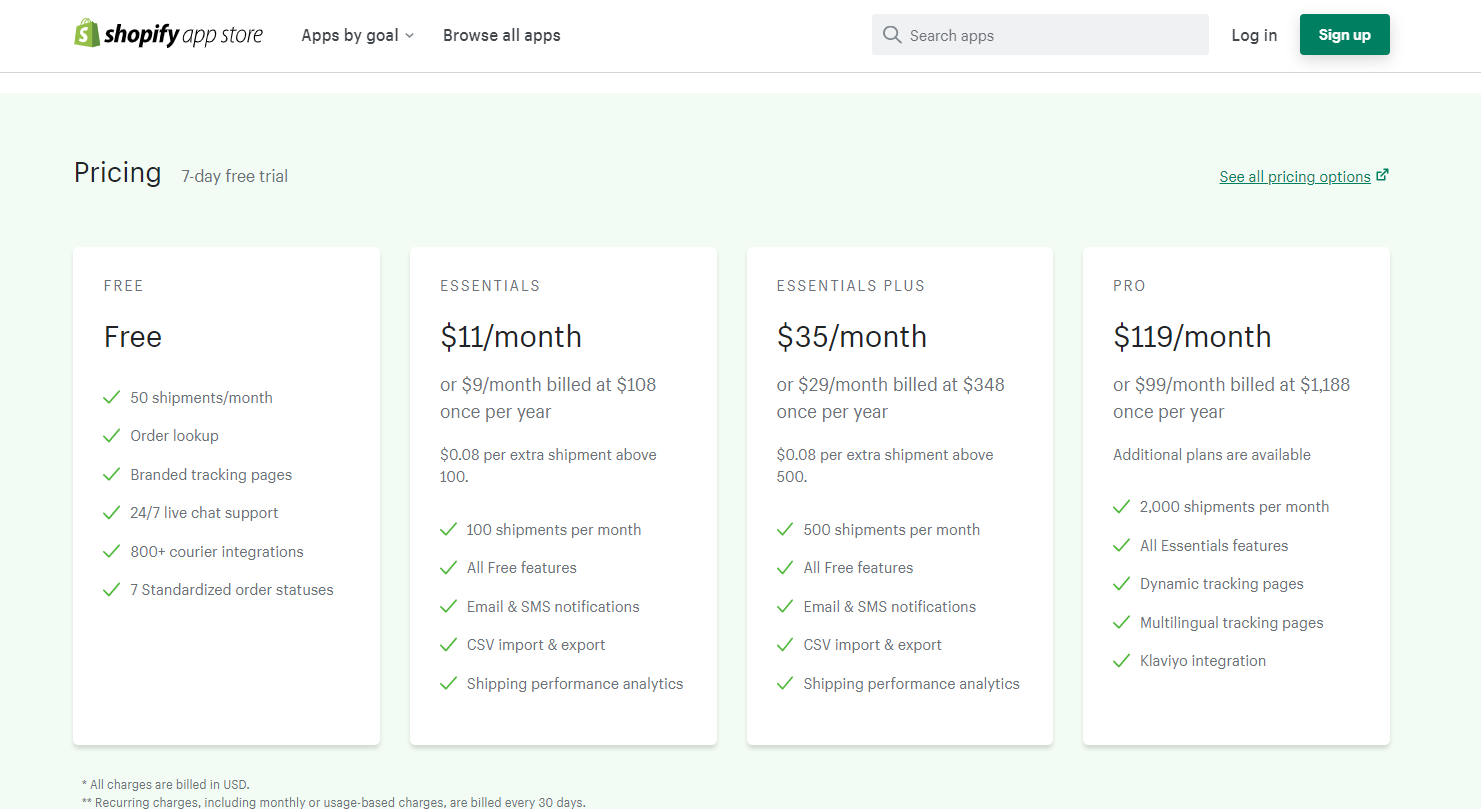Screen dimensions: 1481x809
Task: Select the Pro $119/month plan price
Action: click(x=1192, y=337)
